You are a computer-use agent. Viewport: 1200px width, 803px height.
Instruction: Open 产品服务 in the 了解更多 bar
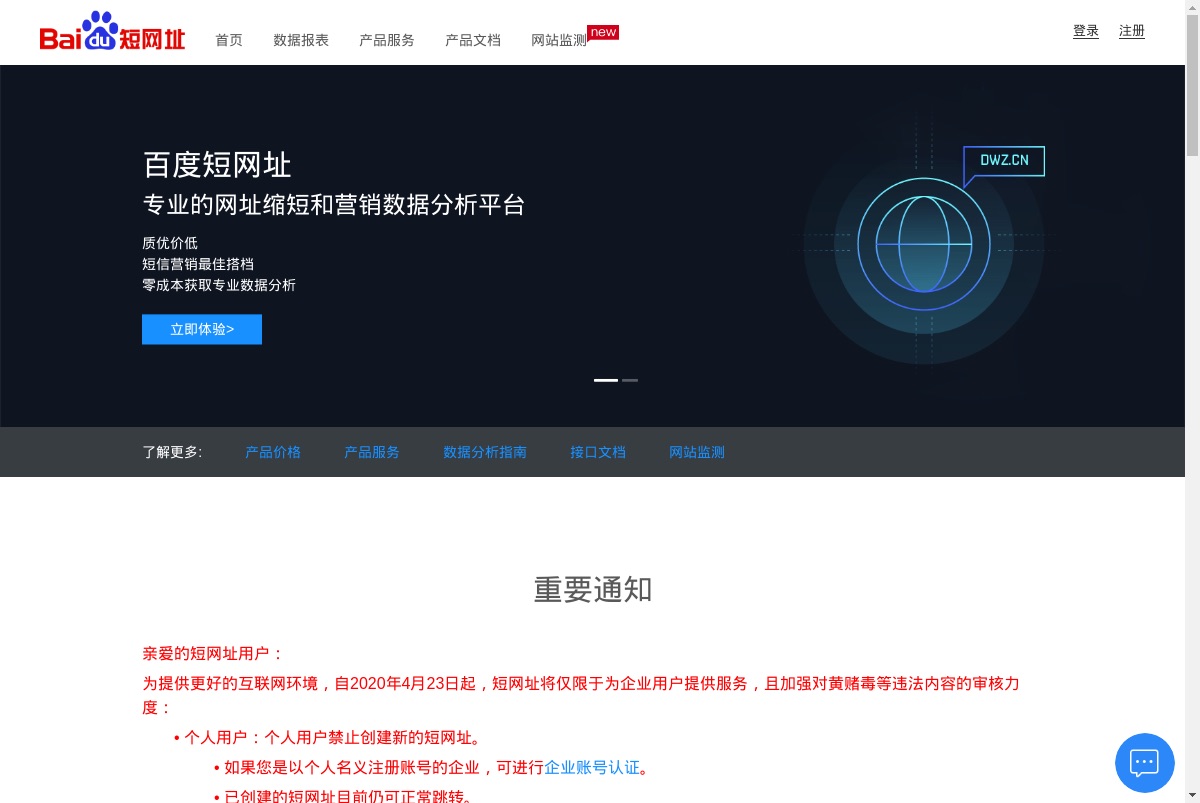pos(372,452)
